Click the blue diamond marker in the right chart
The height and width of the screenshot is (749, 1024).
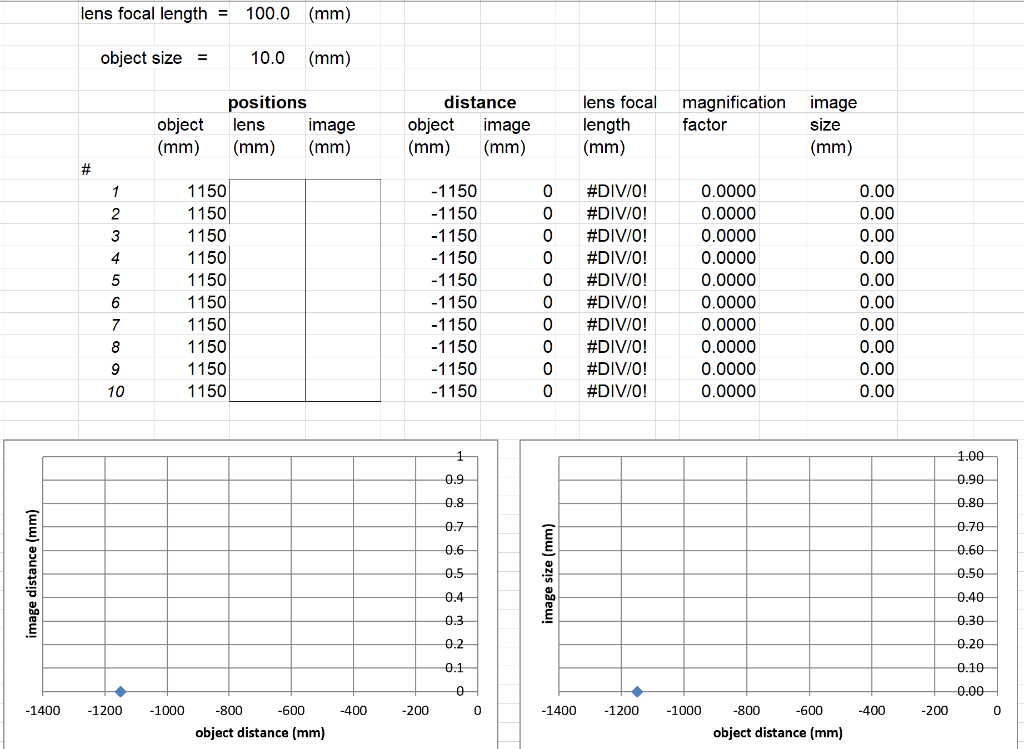pyautogui.click(x=639, y=691)
